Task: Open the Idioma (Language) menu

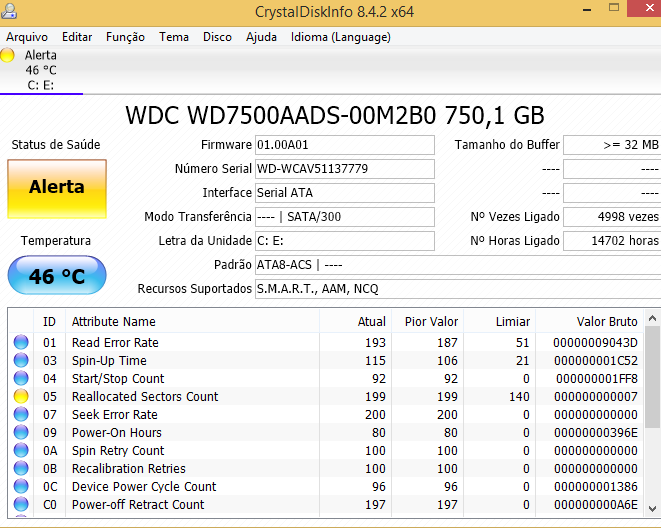Action: 341,37
